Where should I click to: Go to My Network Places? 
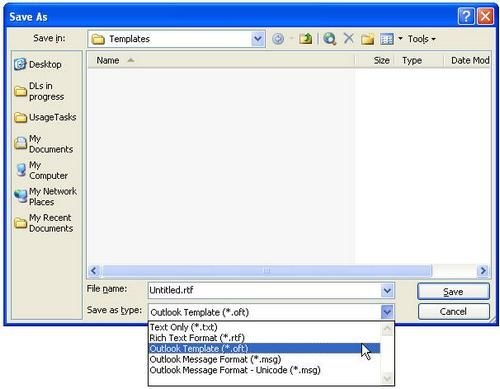[45, 196]
